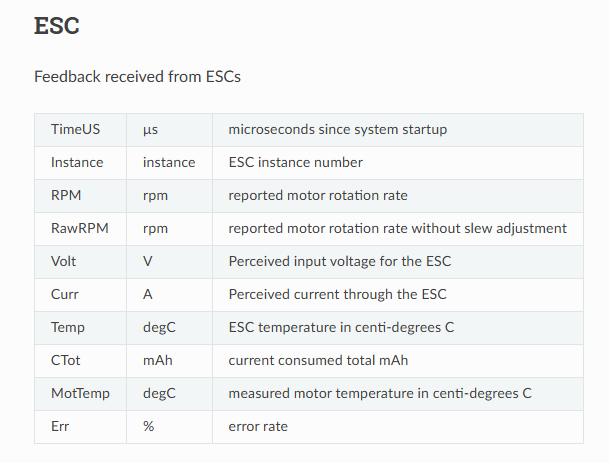Viewport: 609px width, 463px height.
Task: Select the Volt field name cell
Action: (80, 262)
